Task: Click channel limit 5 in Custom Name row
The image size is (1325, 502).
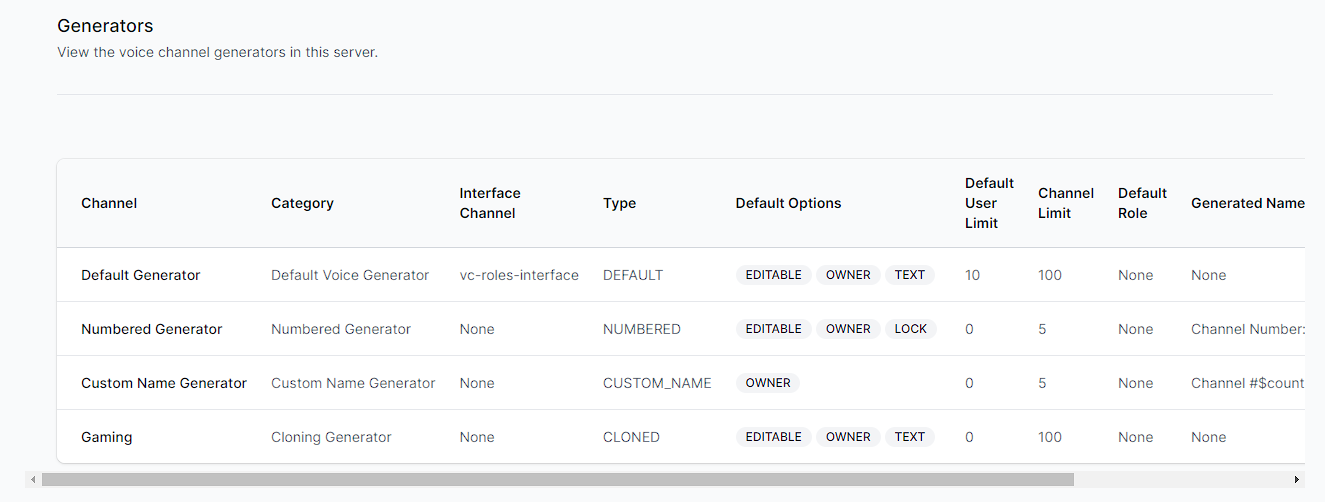Action: (x=1042, y=383)
